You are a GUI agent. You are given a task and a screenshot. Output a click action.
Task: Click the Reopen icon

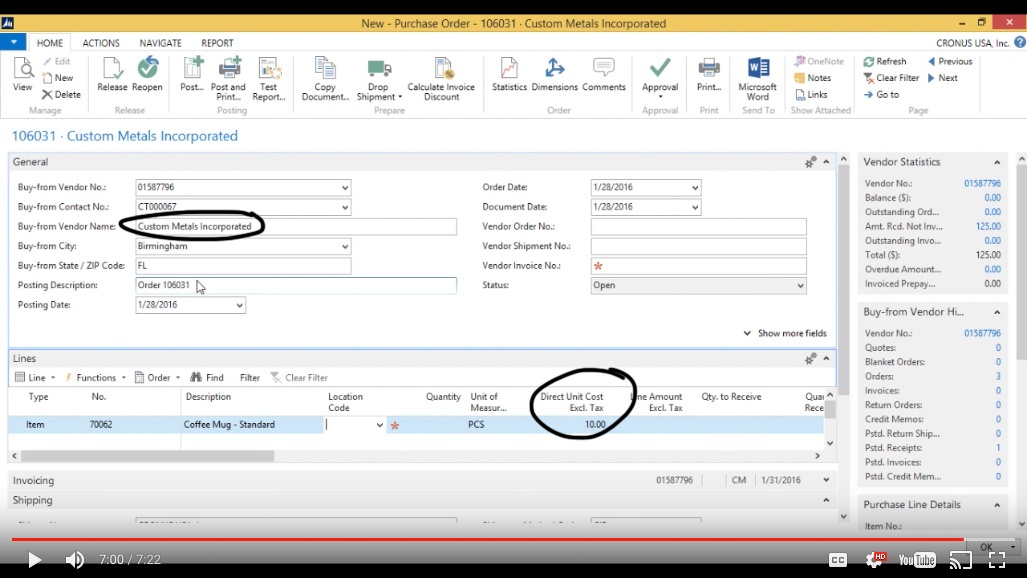click(147, 74)
